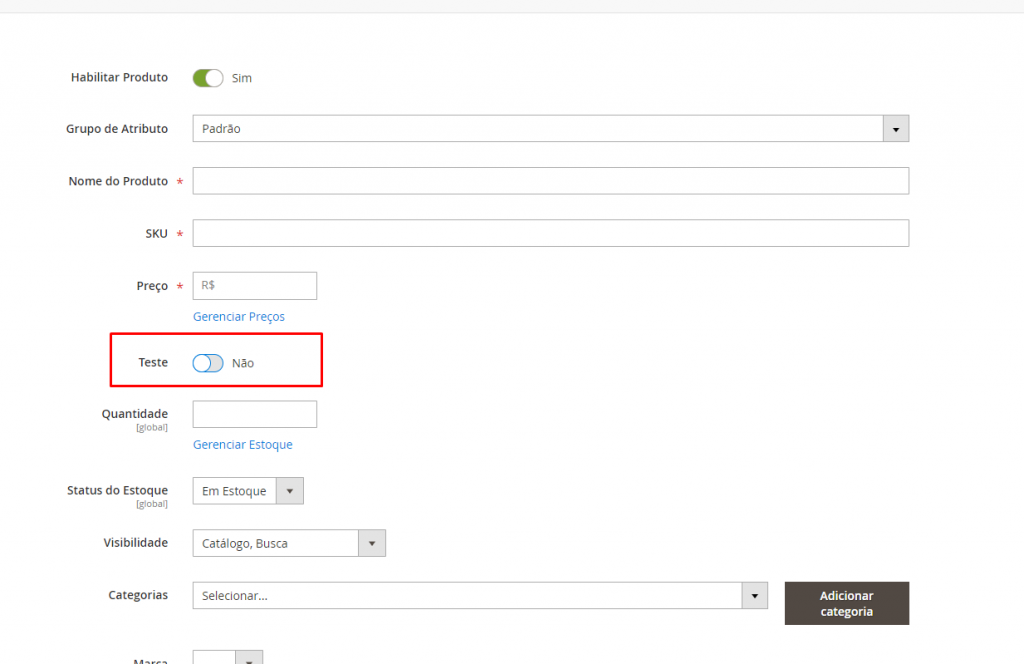The width and height of the screenshot is (1024, 664).
Task: Click the Preço label
Action: (152, 286)
